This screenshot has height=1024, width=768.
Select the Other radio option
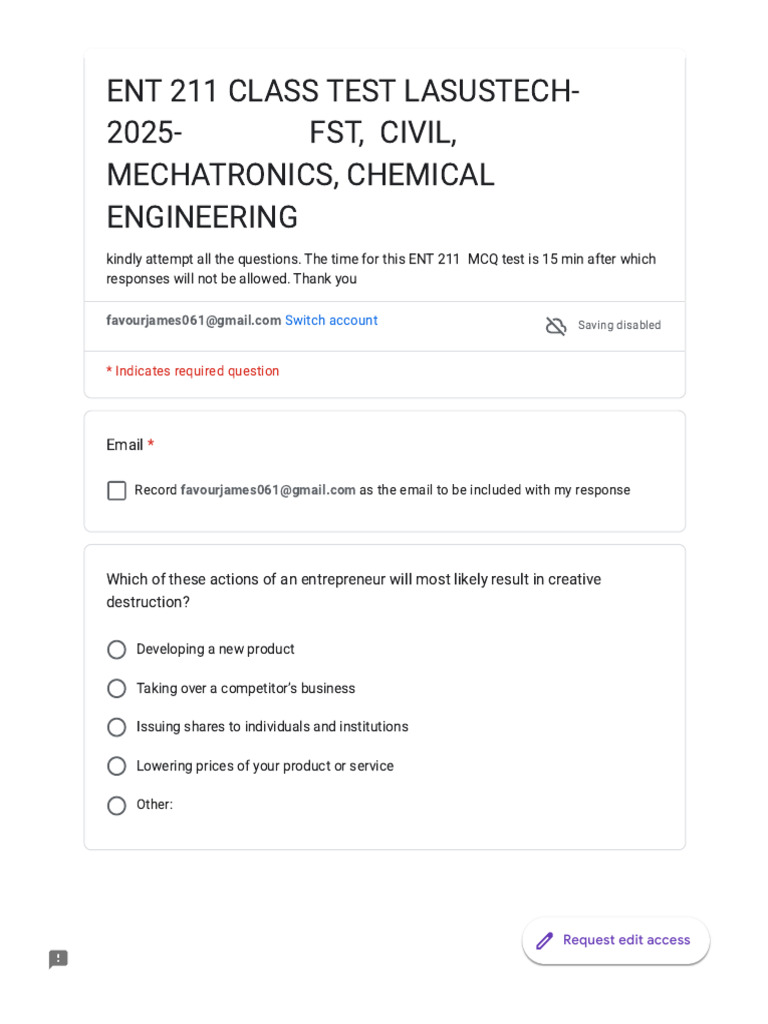[117, 805]
